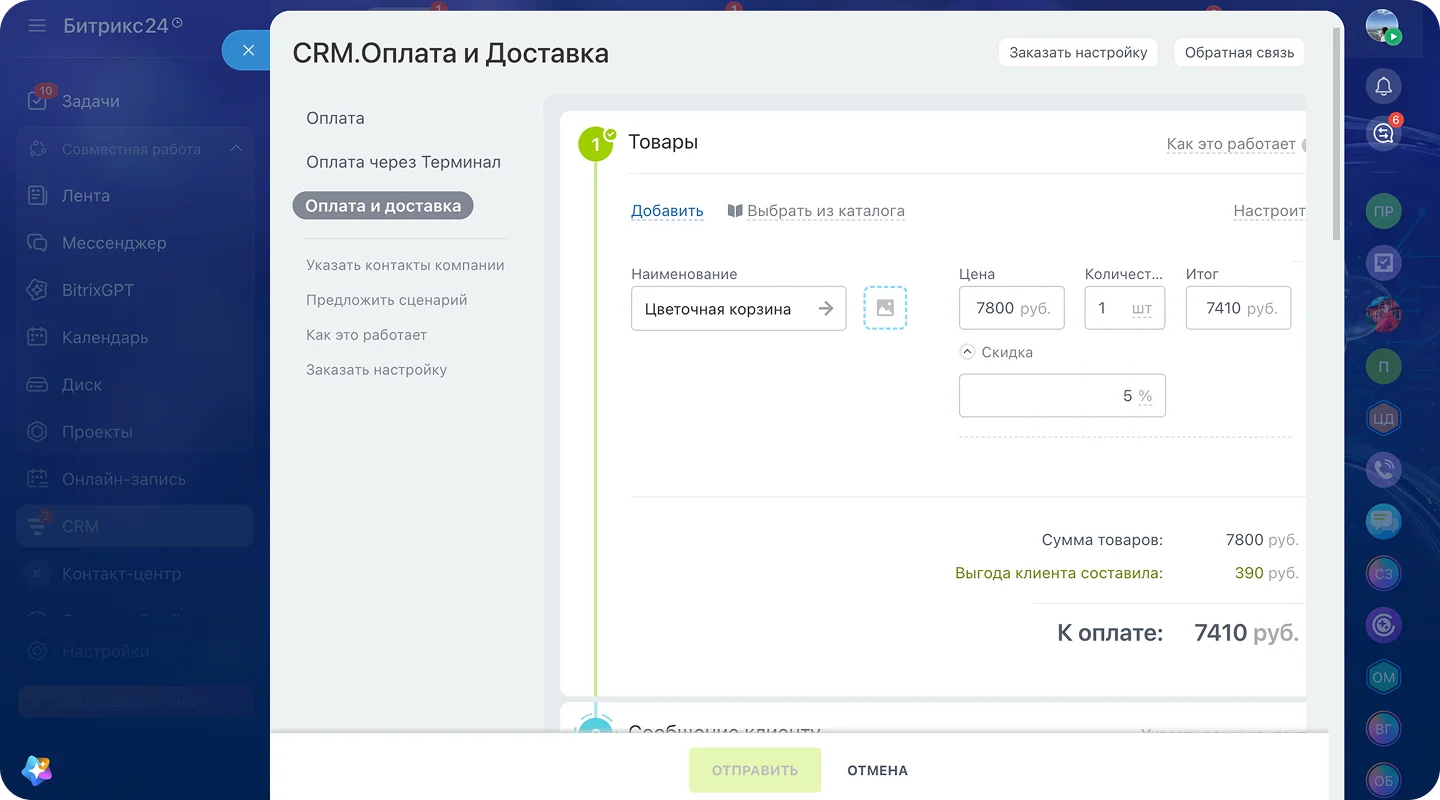Click the ОТМЕНА button
The image size is (1440, 800).
(877, 770)
